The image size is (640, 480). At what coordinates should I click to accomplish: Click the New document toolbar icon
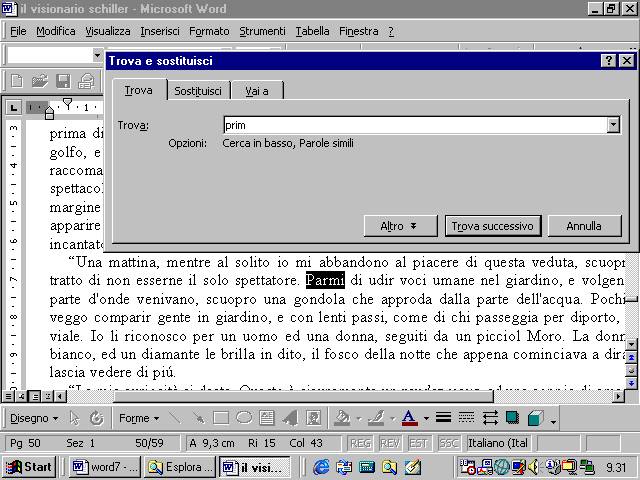(17, 81)
